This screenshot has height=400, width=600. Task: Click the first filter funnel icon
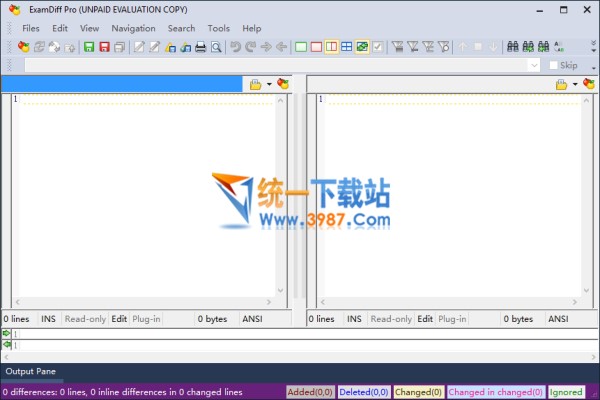[x=398, y=47]
